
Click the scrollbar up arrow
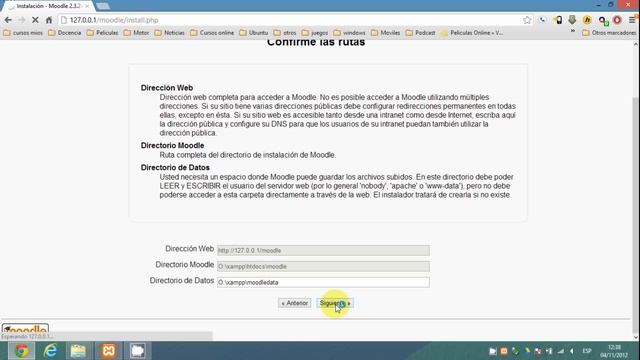(x=636, y=43)
